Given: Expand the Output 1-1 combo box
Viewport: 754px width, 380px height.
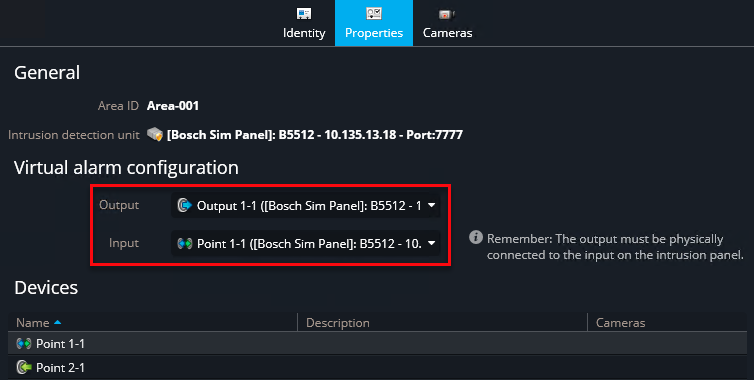Looking at the screenshot, I should pos(306,205).
